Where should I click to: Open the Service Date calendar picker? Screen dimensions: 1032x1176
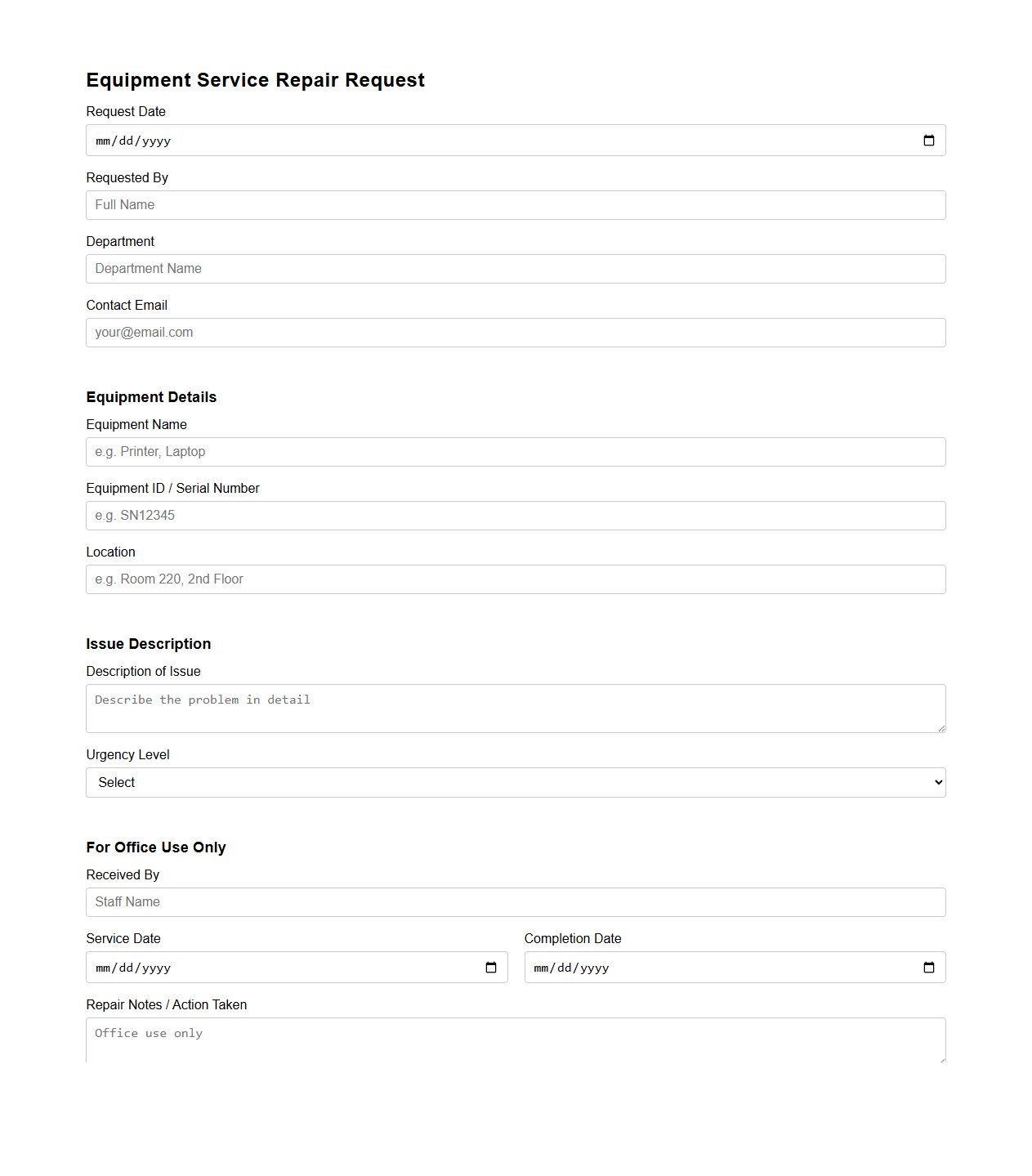[x=492, y=967]
